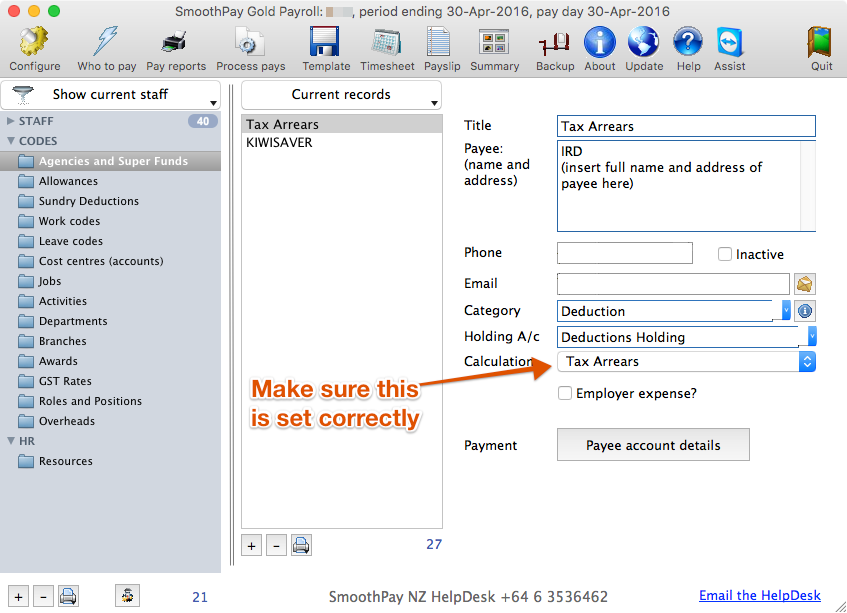
Task: Click the staff figure icon in footer
Action: tap(127, 596)
